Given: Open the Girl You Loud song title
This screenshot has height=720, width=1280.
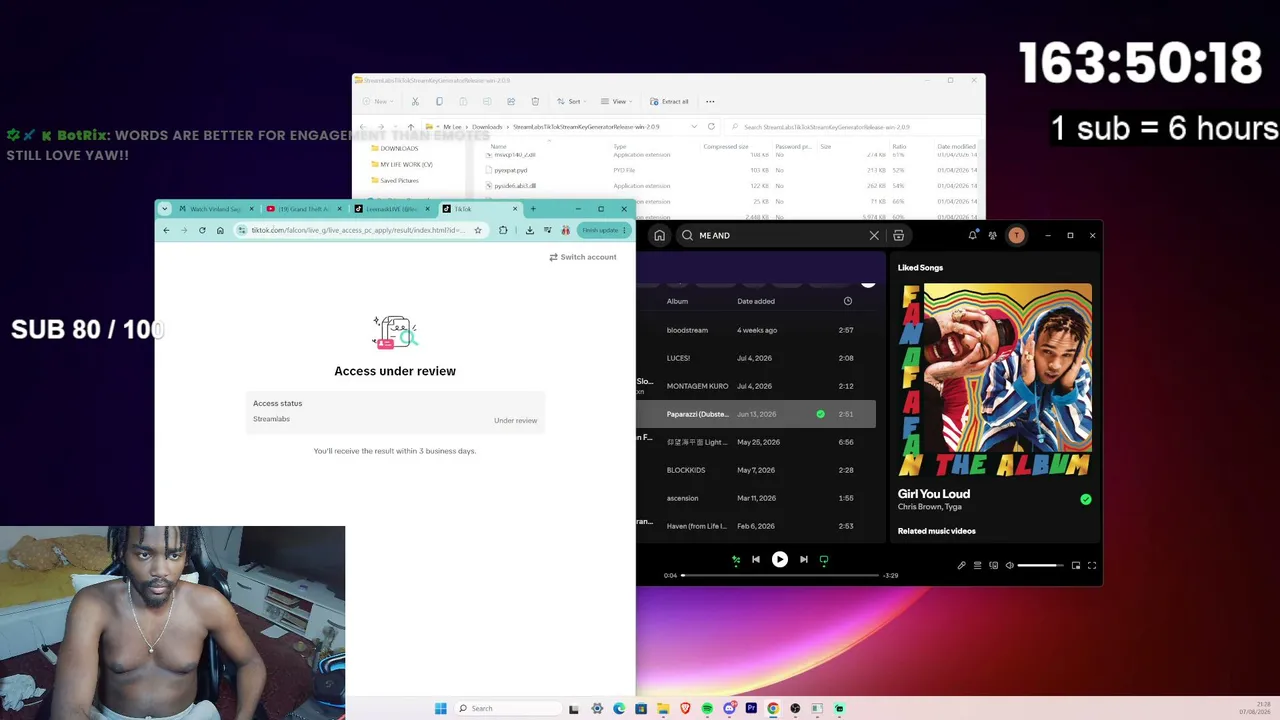Looking at the screenshot, I should 934,494.
